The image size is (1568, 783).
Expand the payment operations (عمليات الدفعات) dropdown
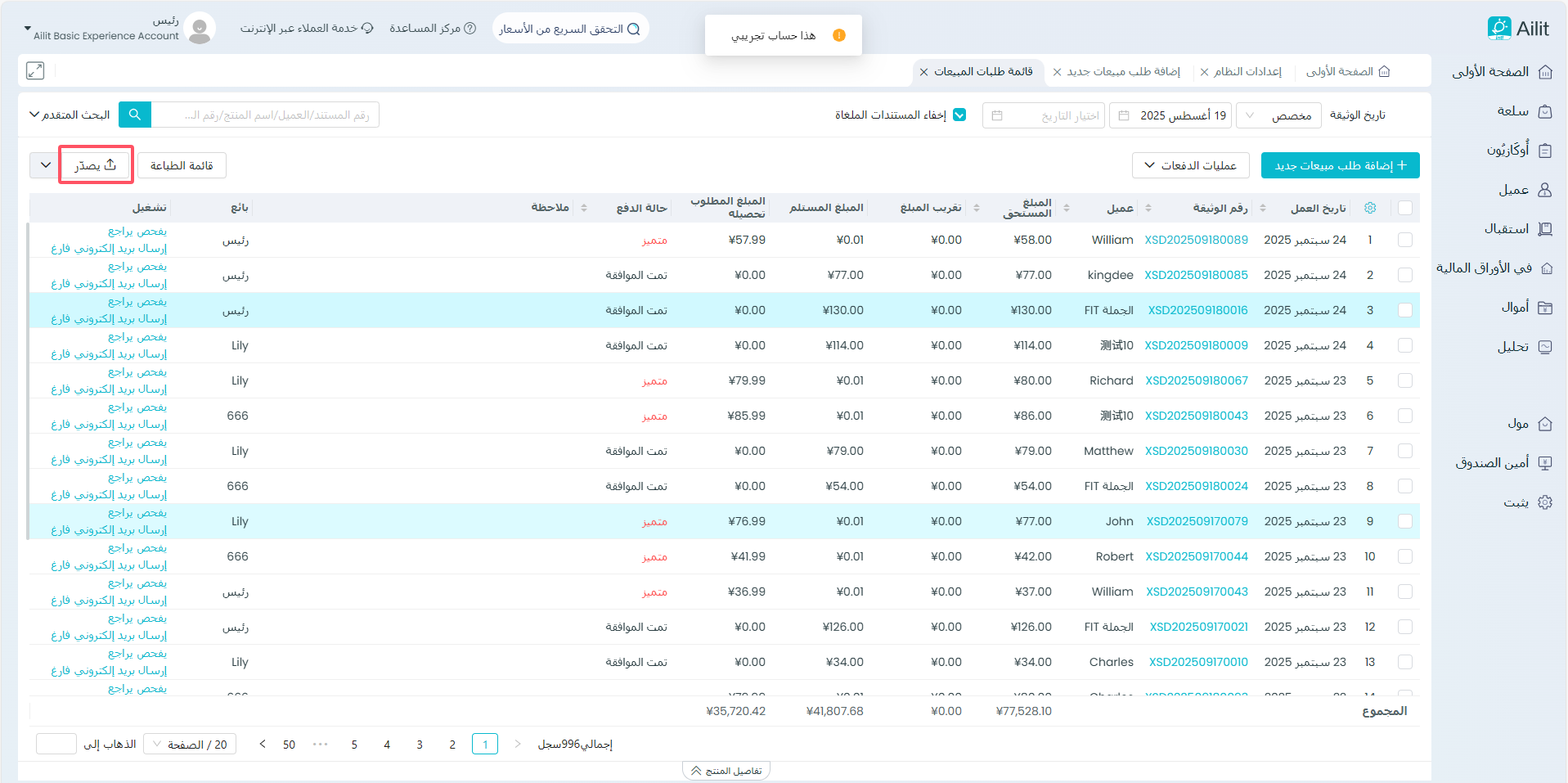pyautogui.click(x=1190, y=165)
